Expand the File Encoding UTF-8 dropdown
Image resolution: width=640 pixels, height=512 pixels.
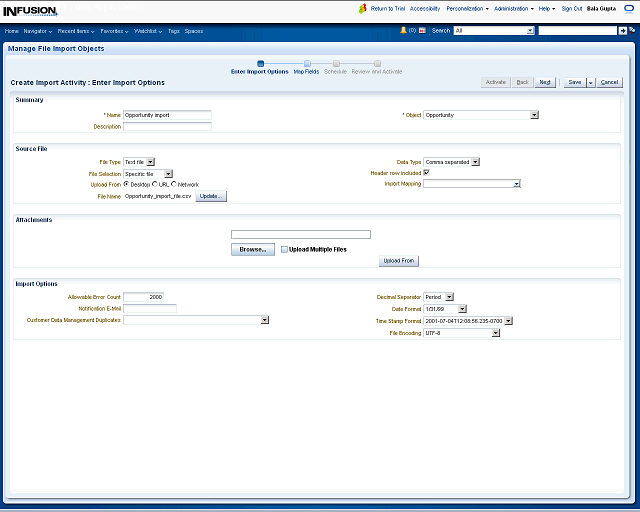(496, 333)
